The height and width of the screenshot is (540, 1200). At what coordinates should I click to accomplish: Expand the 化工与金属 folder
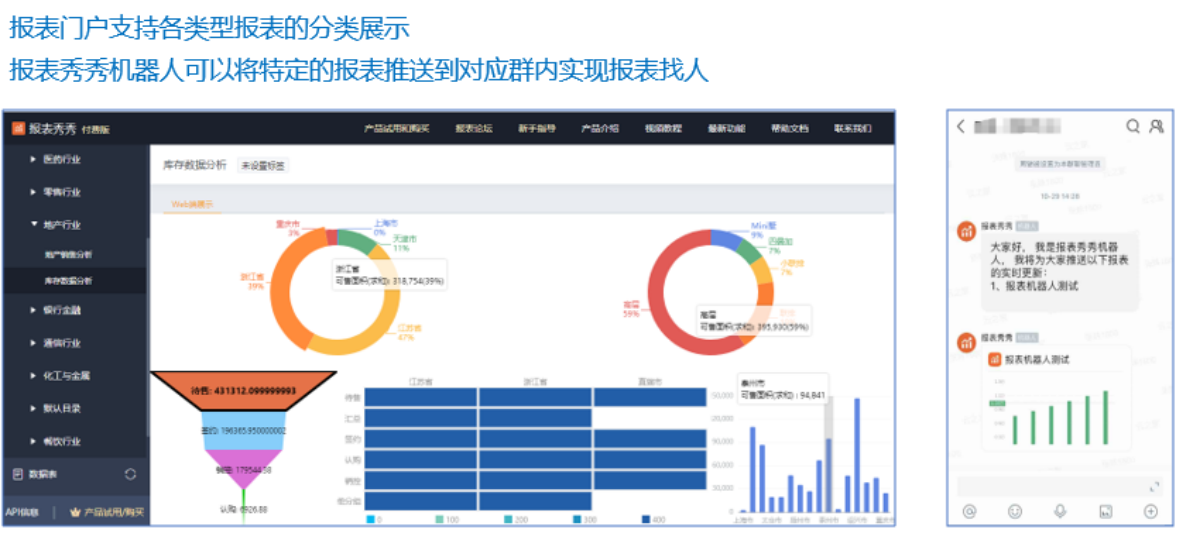click(34, 376)
